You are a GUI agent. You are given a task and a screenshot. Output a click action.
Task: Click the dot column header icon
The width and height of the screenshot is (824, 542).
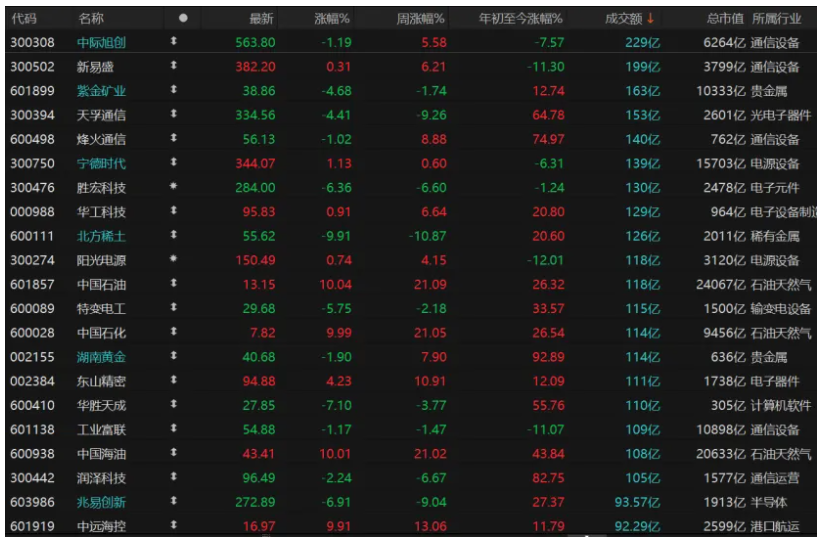coord(182,18)
